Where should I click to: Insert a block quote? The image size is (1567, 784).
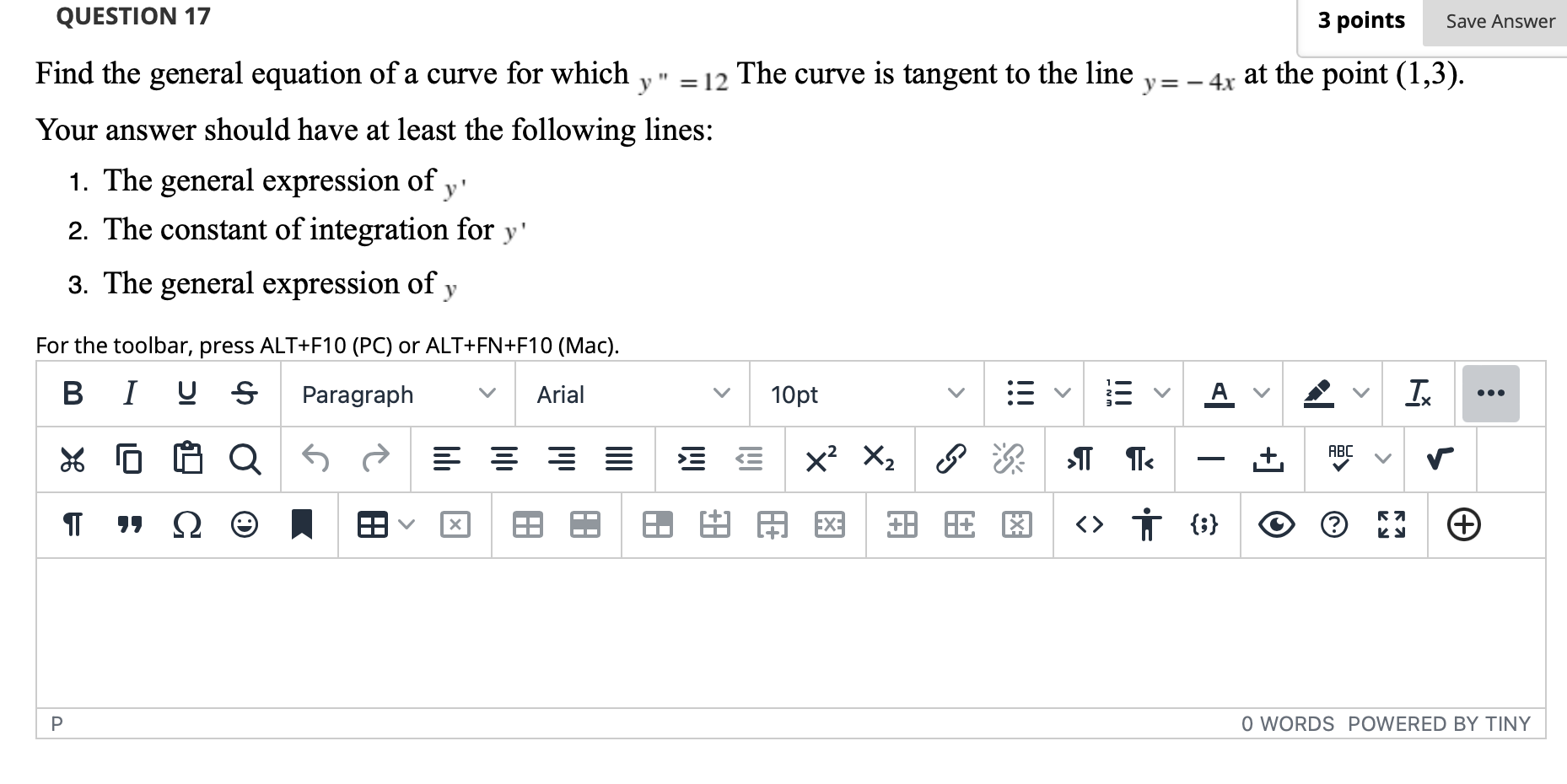pos(129,525)
